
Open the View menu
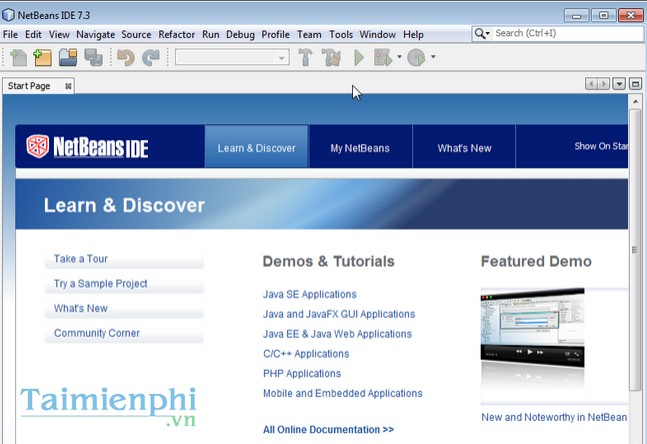click(59, 35)
